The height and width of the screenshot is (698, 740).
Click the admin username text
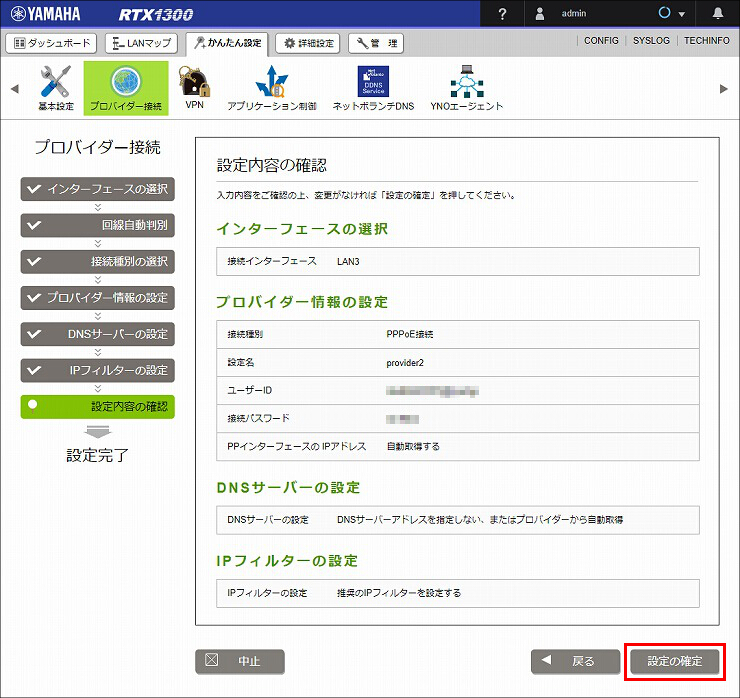574,14
